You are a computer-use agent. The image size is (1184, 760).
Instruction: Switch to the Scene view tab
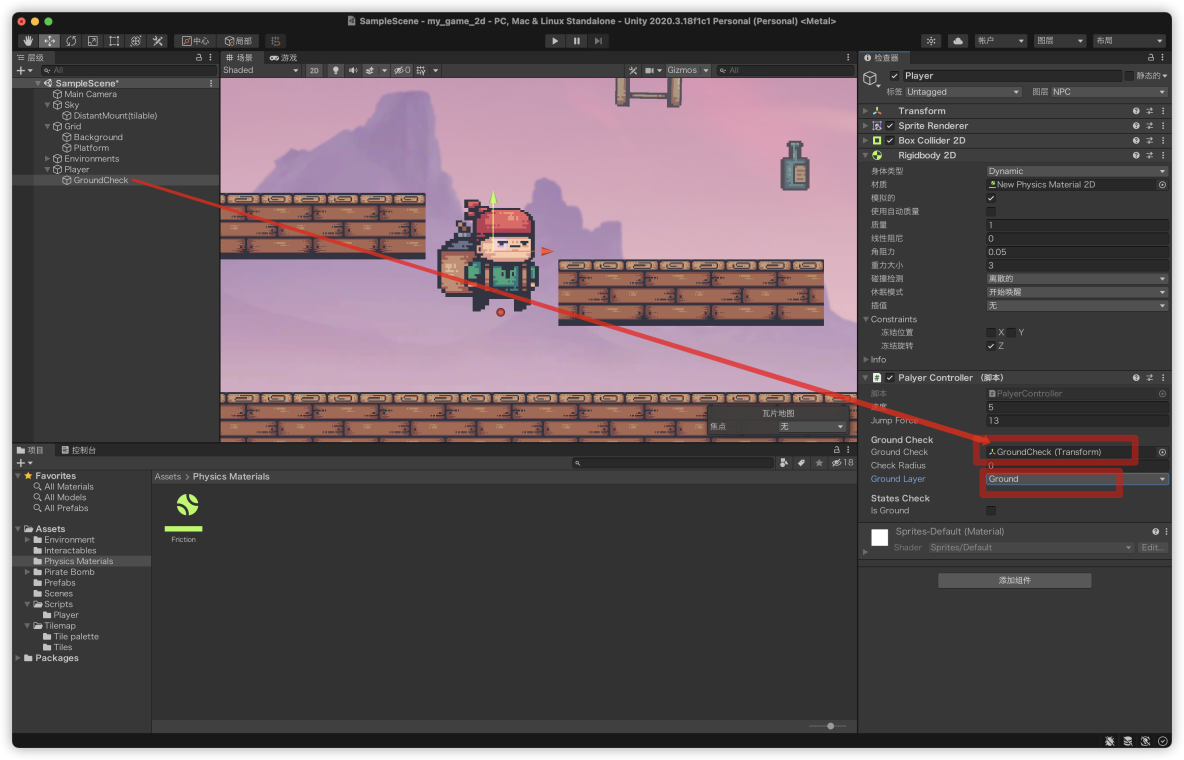240,57
